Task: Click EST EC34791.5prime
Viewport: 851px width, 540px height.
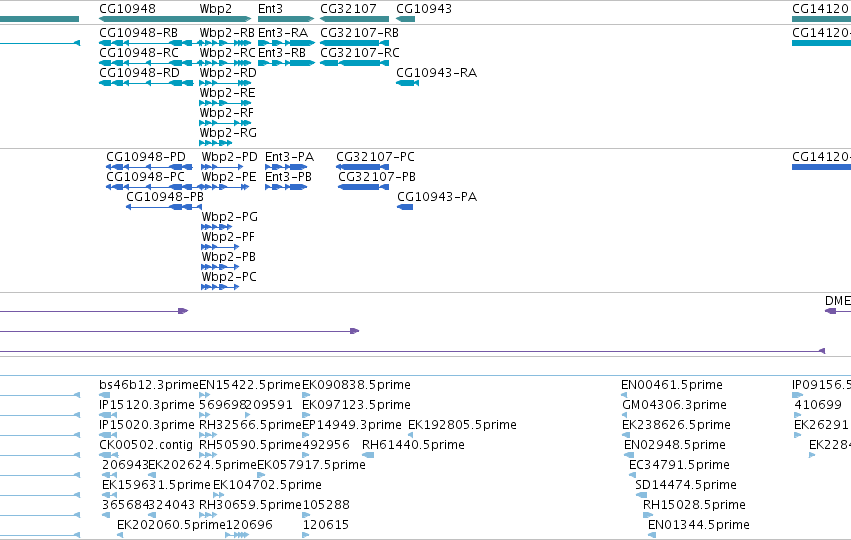Action: click(632, 475)
